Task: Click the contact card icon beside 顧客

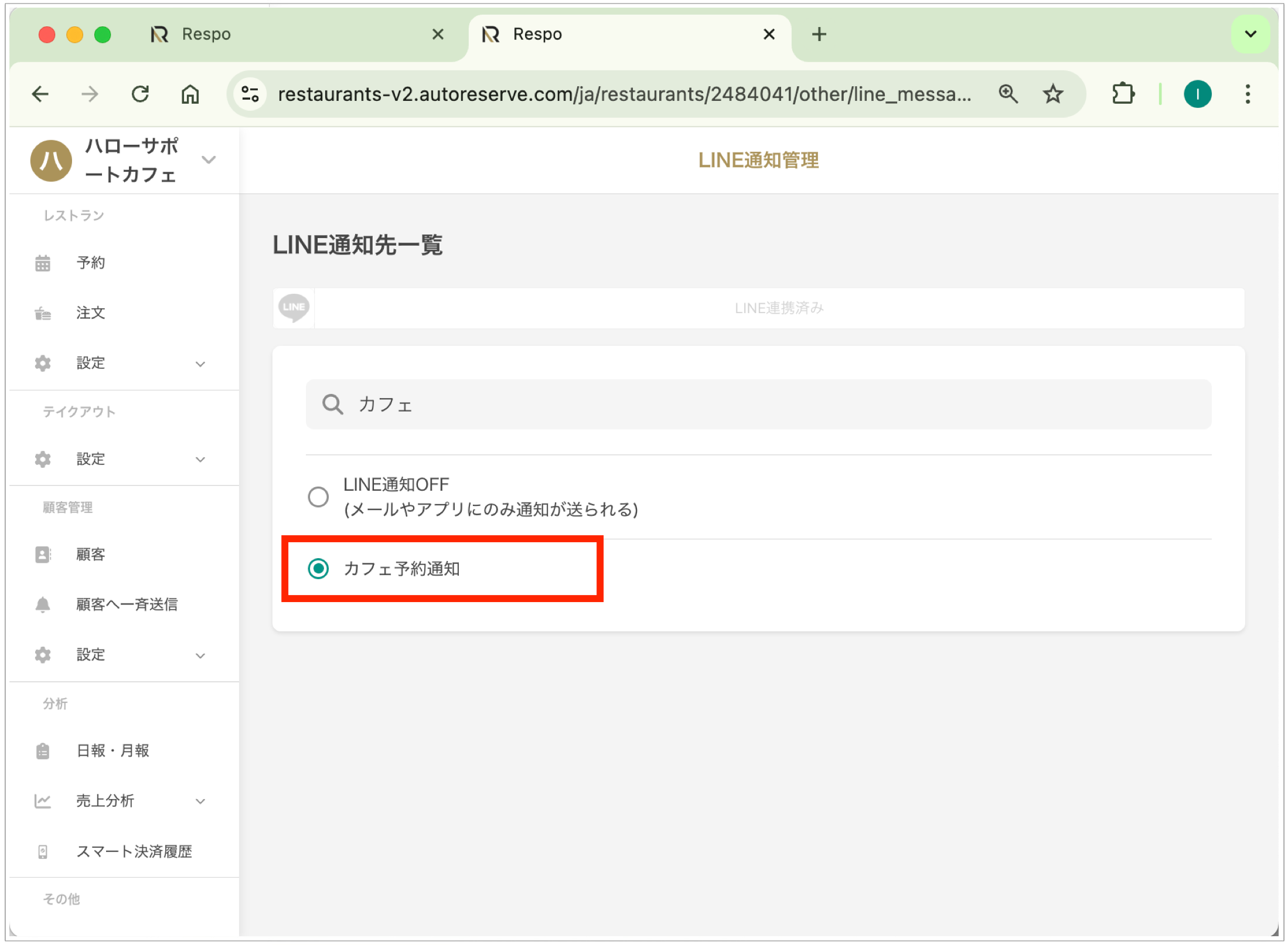Action: tap(43, 555)
